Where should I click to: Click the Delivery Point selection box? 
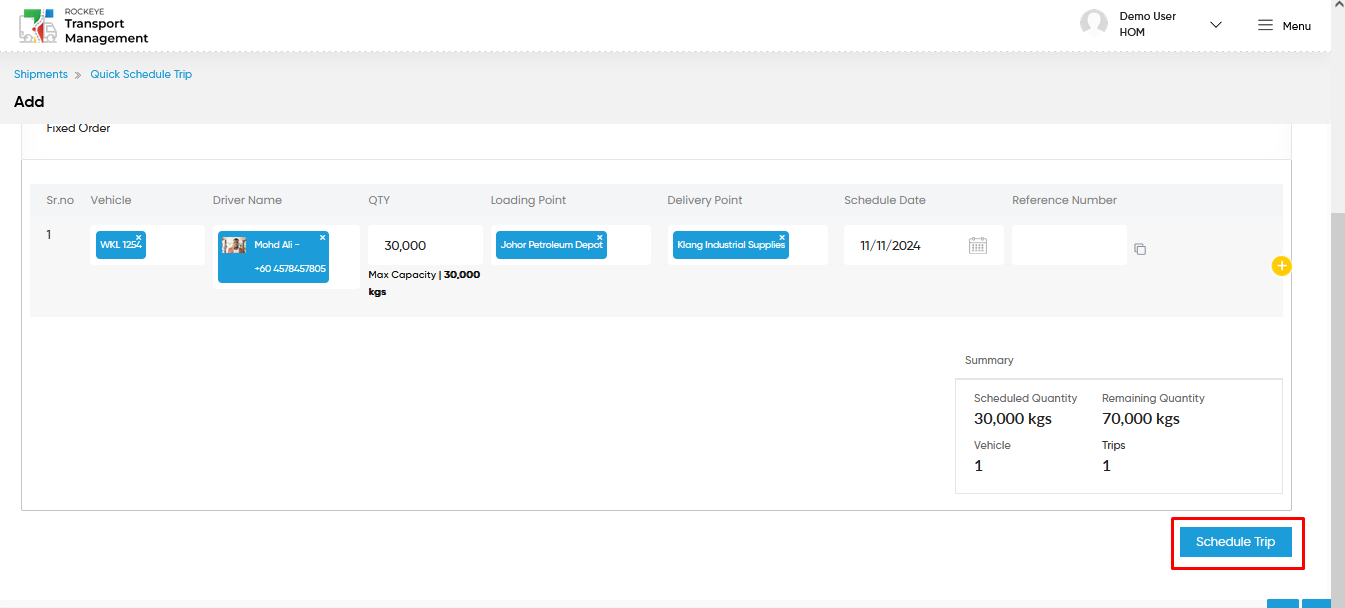748,245
